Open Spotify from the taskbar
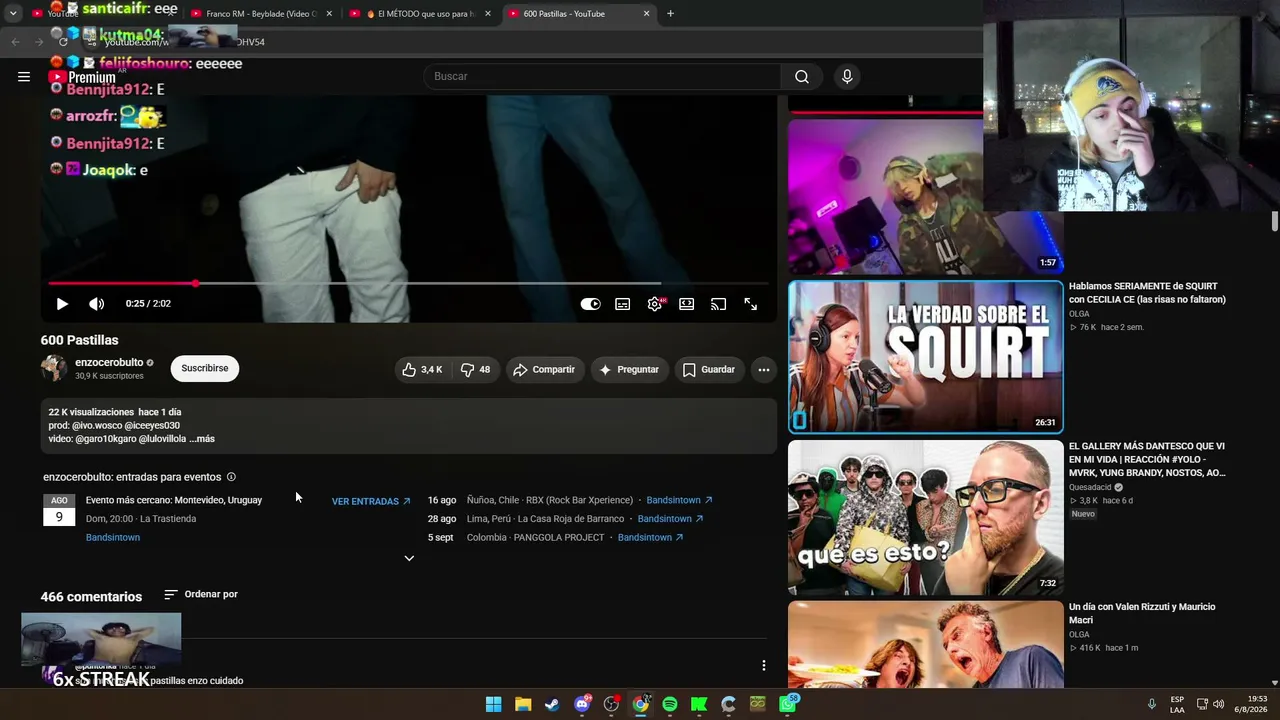This screenshot has width=1280, height=720. pyautogui.click(x=670, y=704)
